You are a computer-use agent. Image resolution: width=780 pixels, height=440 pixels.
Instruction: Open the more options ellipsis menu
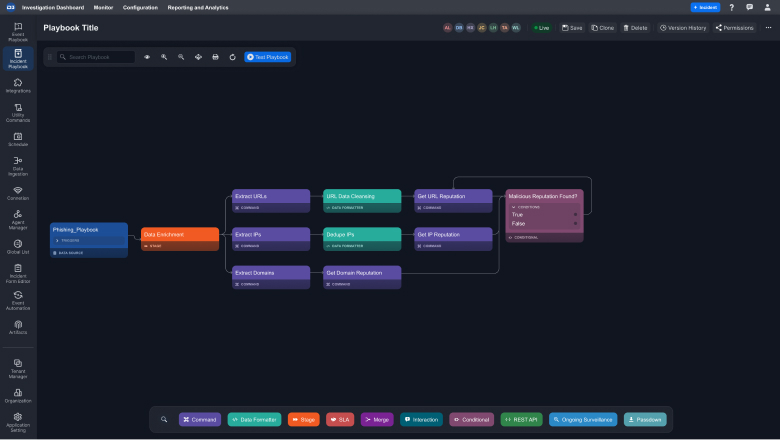768,28
